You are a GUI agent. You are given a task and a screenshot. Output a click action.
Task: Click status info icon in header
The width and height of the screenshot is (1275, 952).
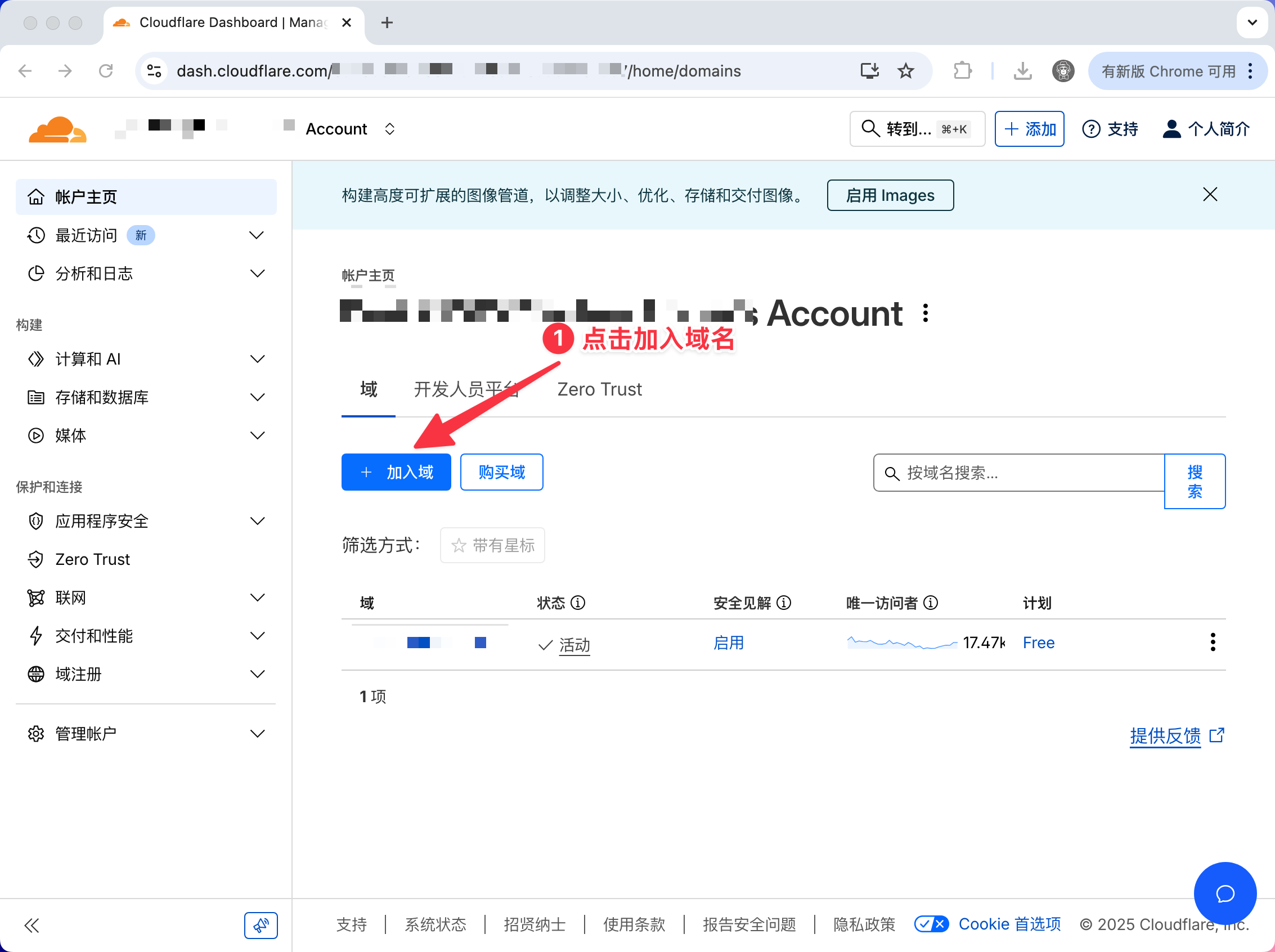tap(578, 603)
